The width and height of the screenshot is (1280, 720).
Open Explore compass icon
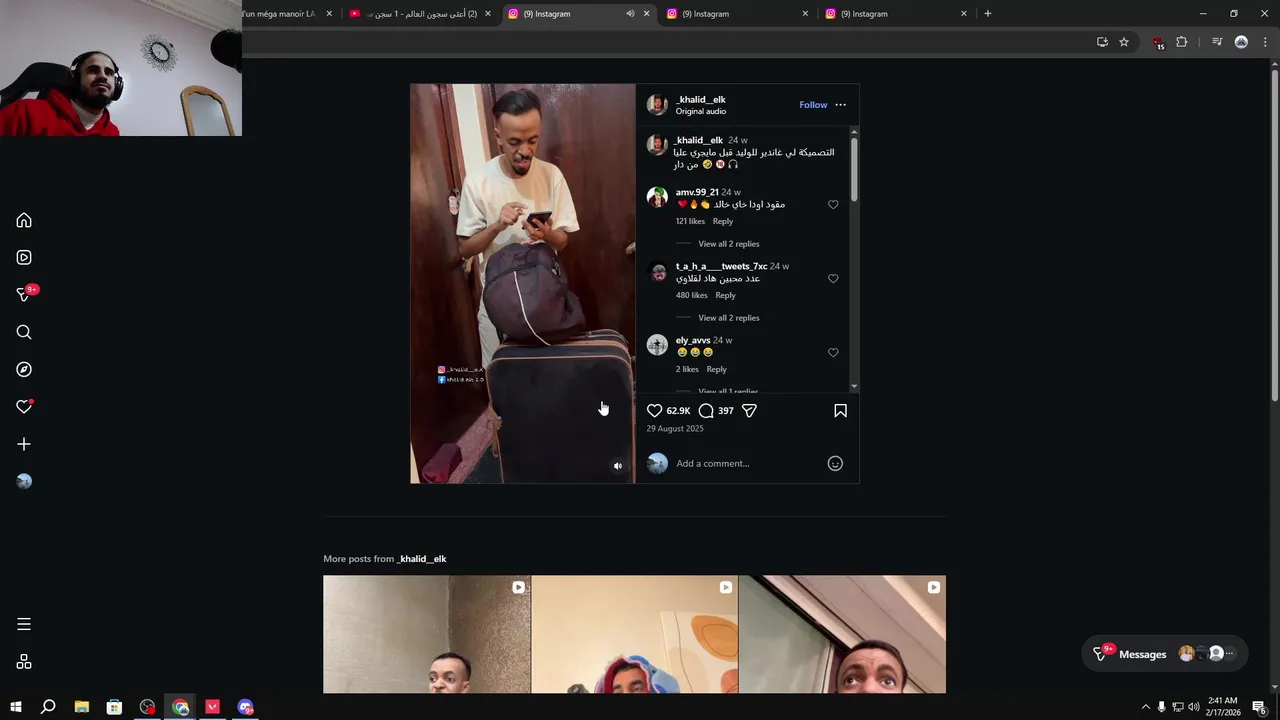tap(24, 369)
